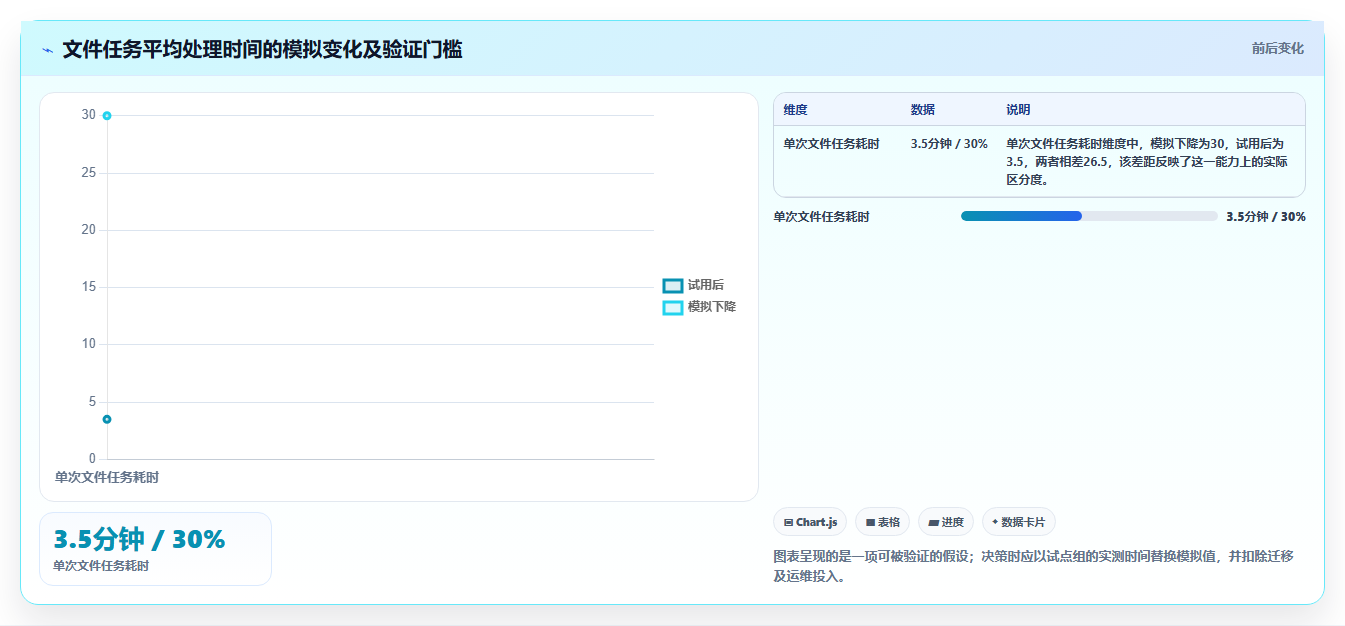Click the 单次文件任务耗时 cell in table
The height and width of the screenshot is (626, 1345).
click(x=832, y=144)
